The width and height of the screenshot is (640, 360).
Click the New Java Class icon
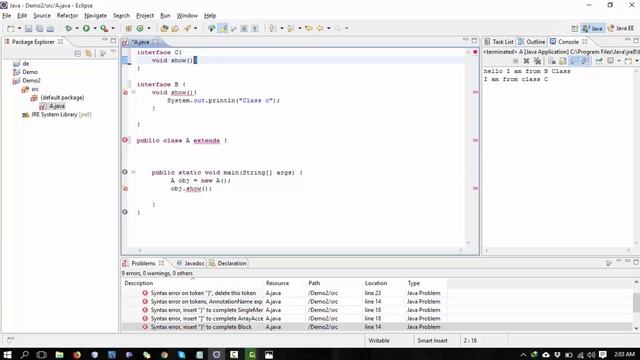[x=140, y=28]
